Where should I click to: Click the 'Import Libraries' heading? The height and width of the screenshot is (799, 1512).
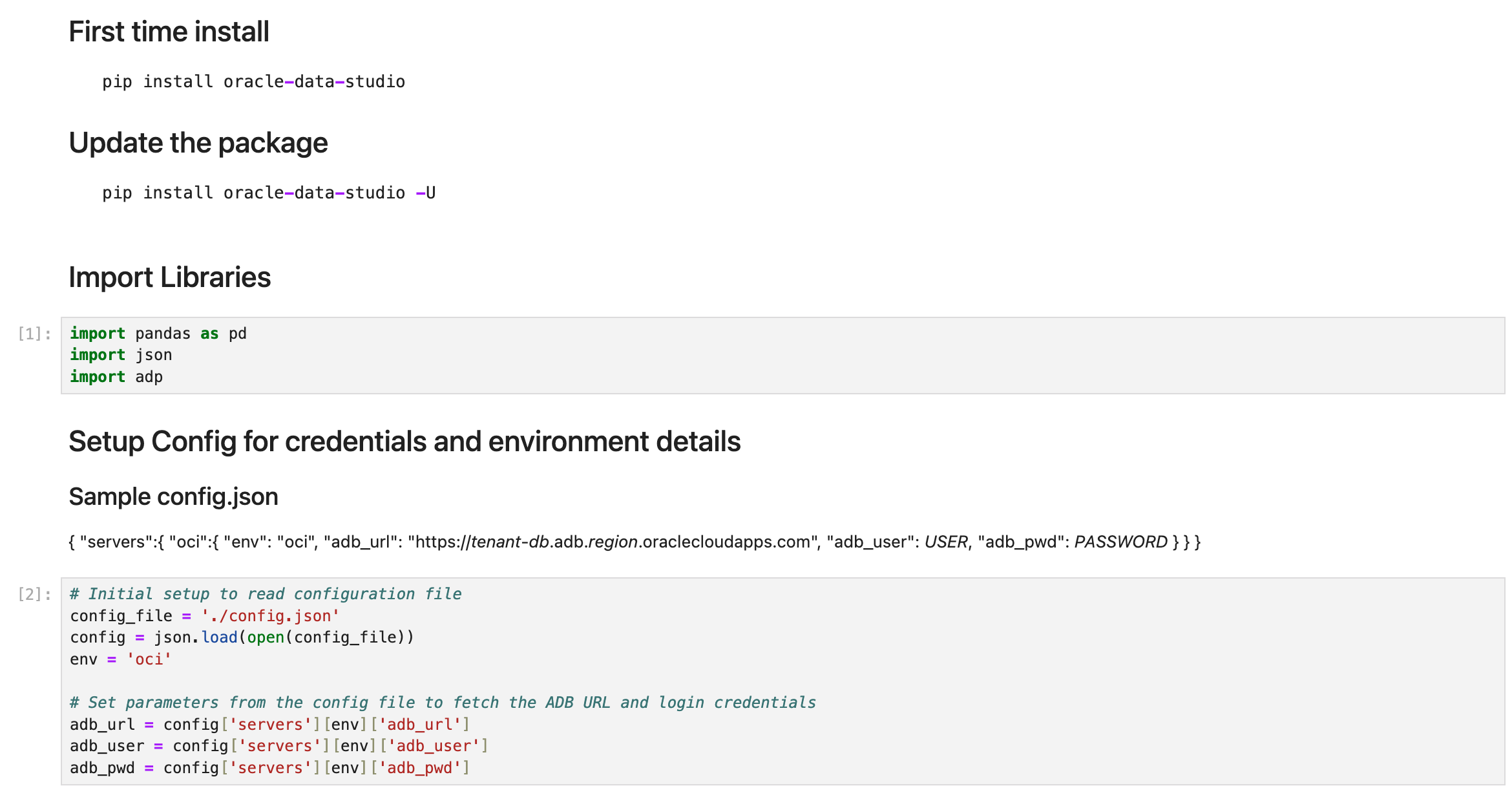pyautogui.click(x=169, y=277)
